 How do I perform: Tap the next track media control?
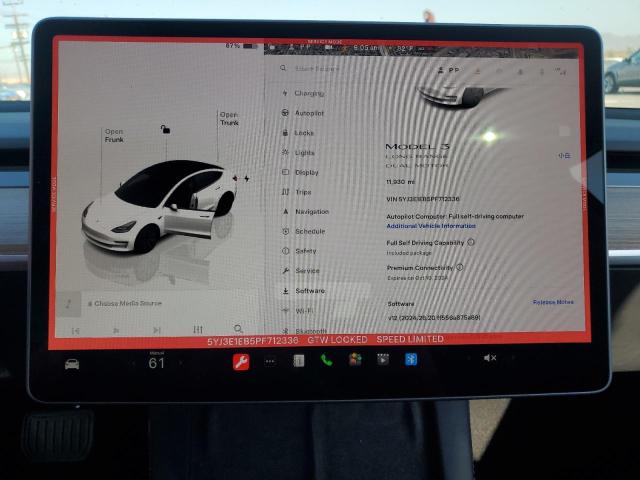[157, 330]
